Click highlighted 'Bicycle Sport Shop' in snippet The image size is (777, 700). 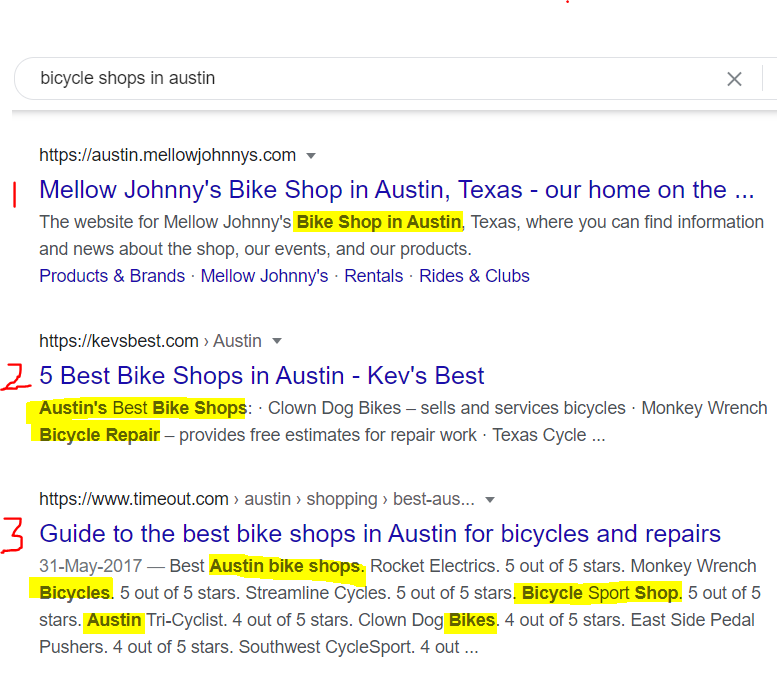coord(598,593)
